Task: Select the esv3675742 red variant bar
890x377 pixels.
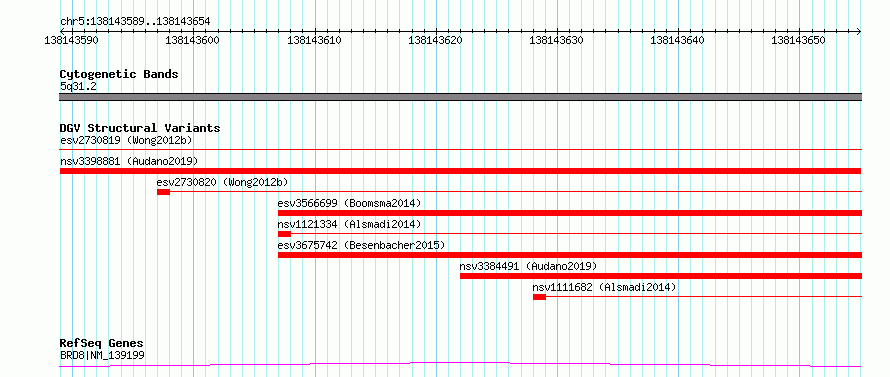Action: (570, 254)
